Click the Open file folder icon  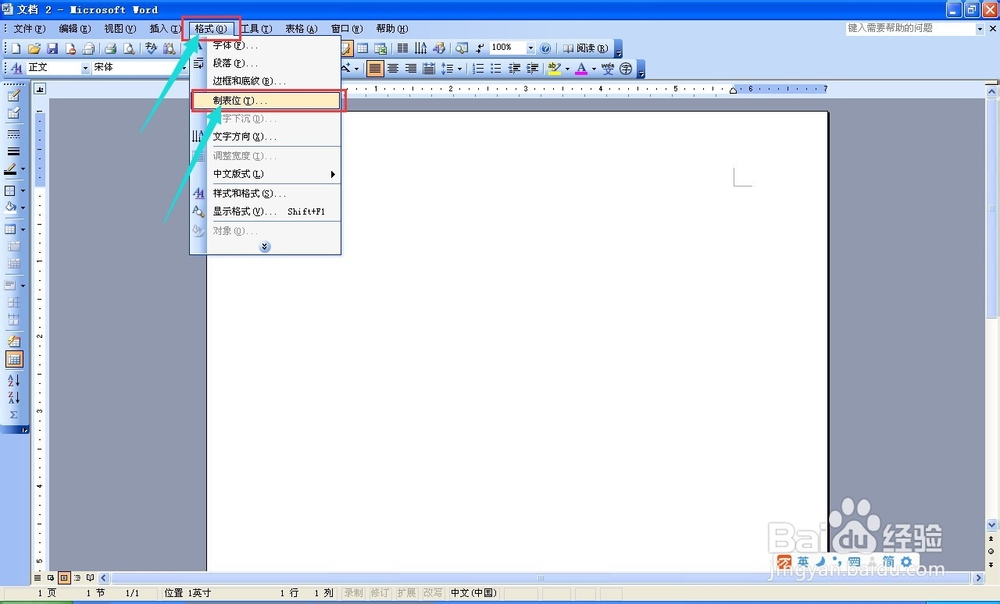[x=34, y=48]
